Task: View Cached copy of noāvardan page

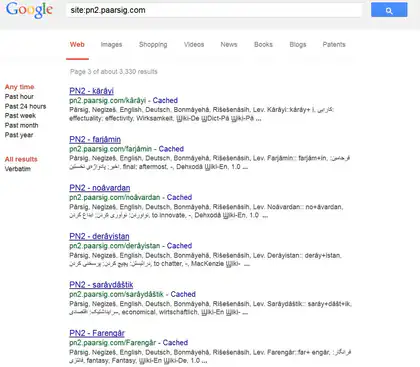Action: 179,197
